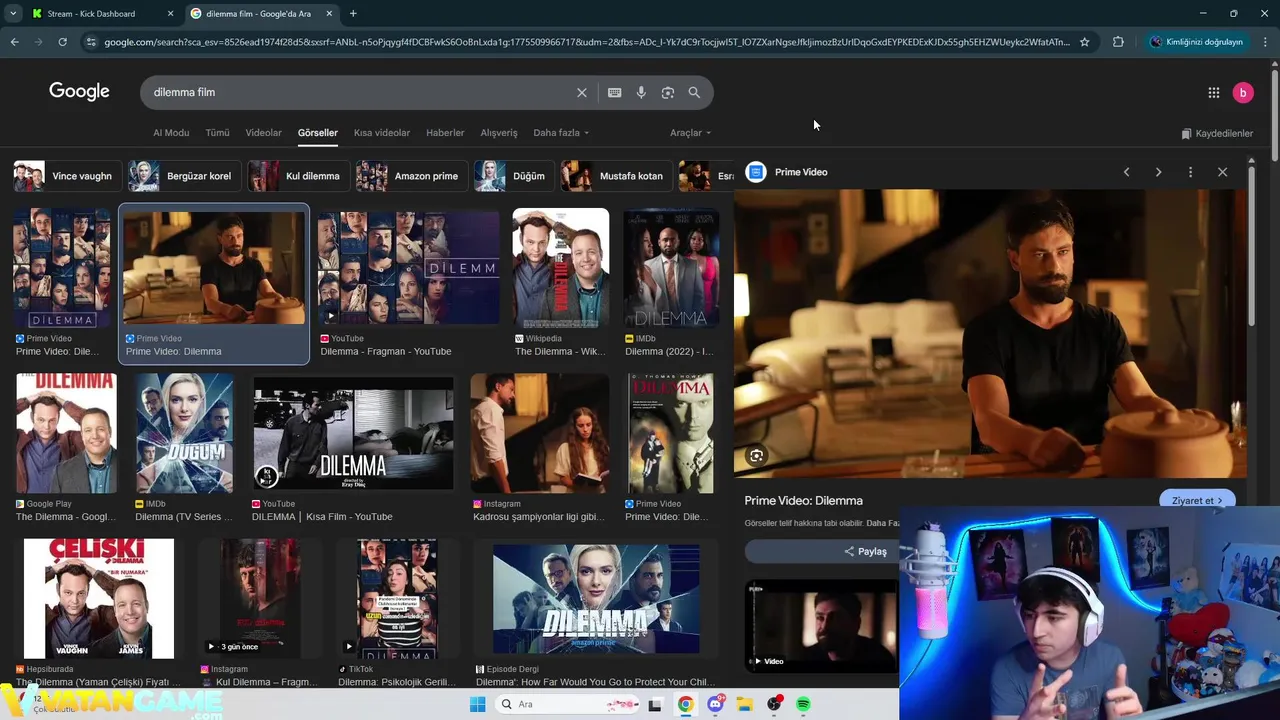Open File Explorer from the taskbar
Screen dimensions: 1280x720
coord(745,704)
